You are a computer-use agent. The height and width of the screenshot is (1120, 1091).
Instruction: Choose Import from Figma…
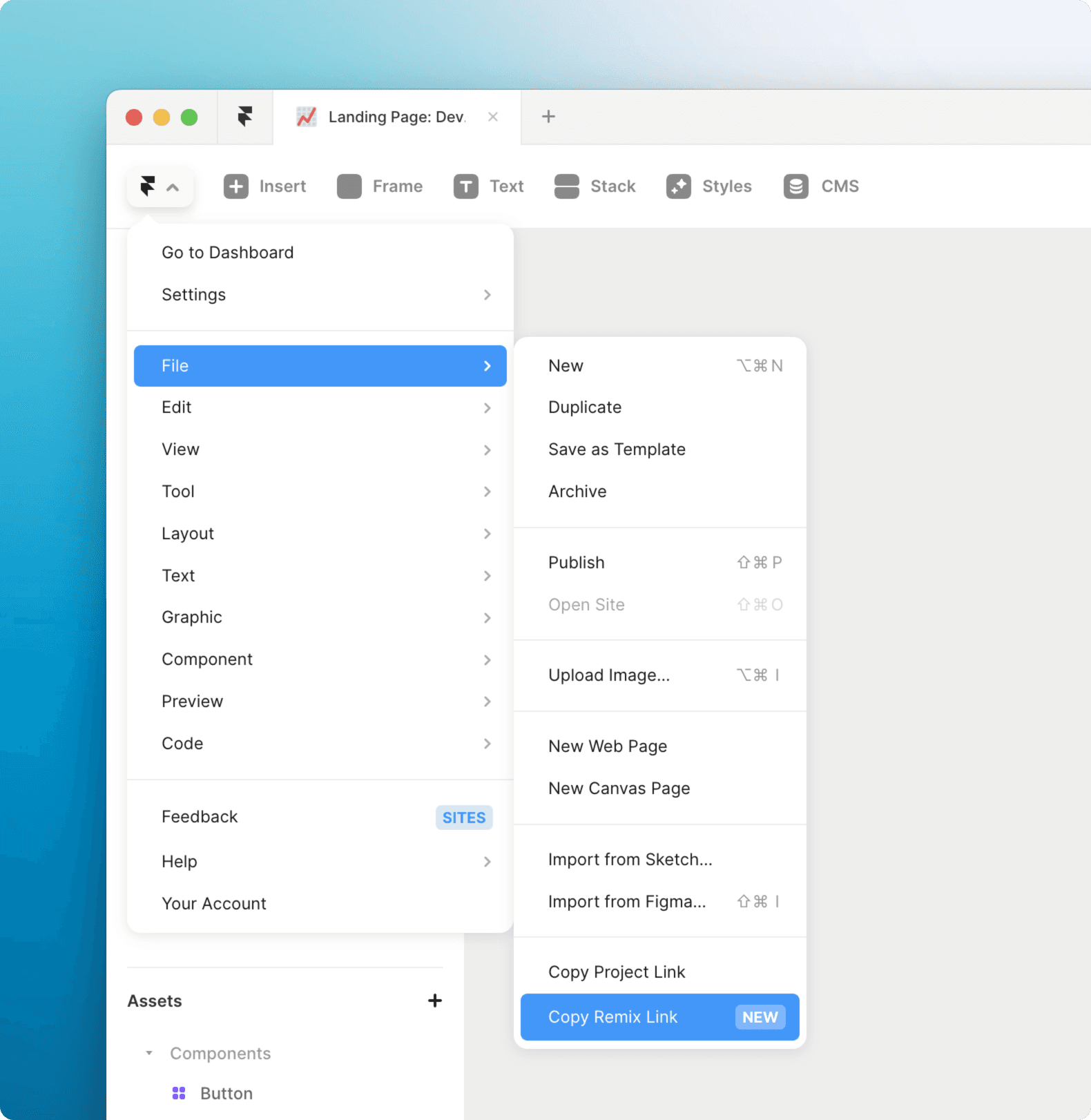tap(660, 902)
